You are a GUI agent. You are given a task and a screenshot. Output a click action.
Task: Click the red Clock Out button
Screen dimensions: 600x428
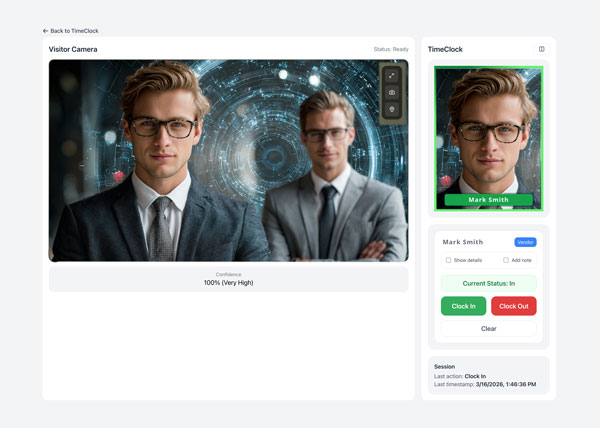pos(514,306)
